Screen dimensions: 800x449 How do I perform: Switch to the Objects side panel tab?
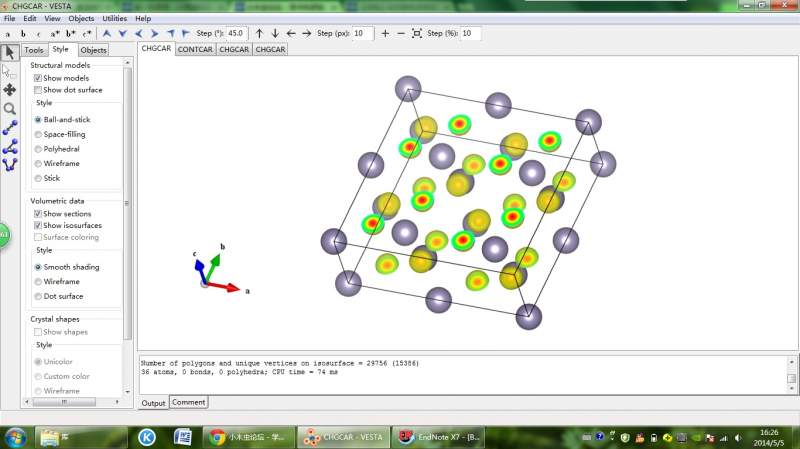pos(93,50)
